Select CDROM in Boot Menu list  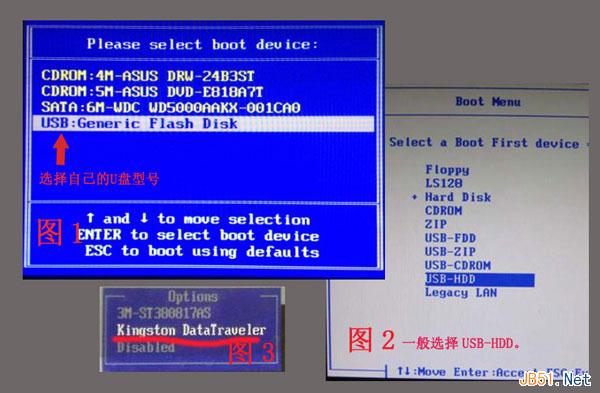pos(443,210)
